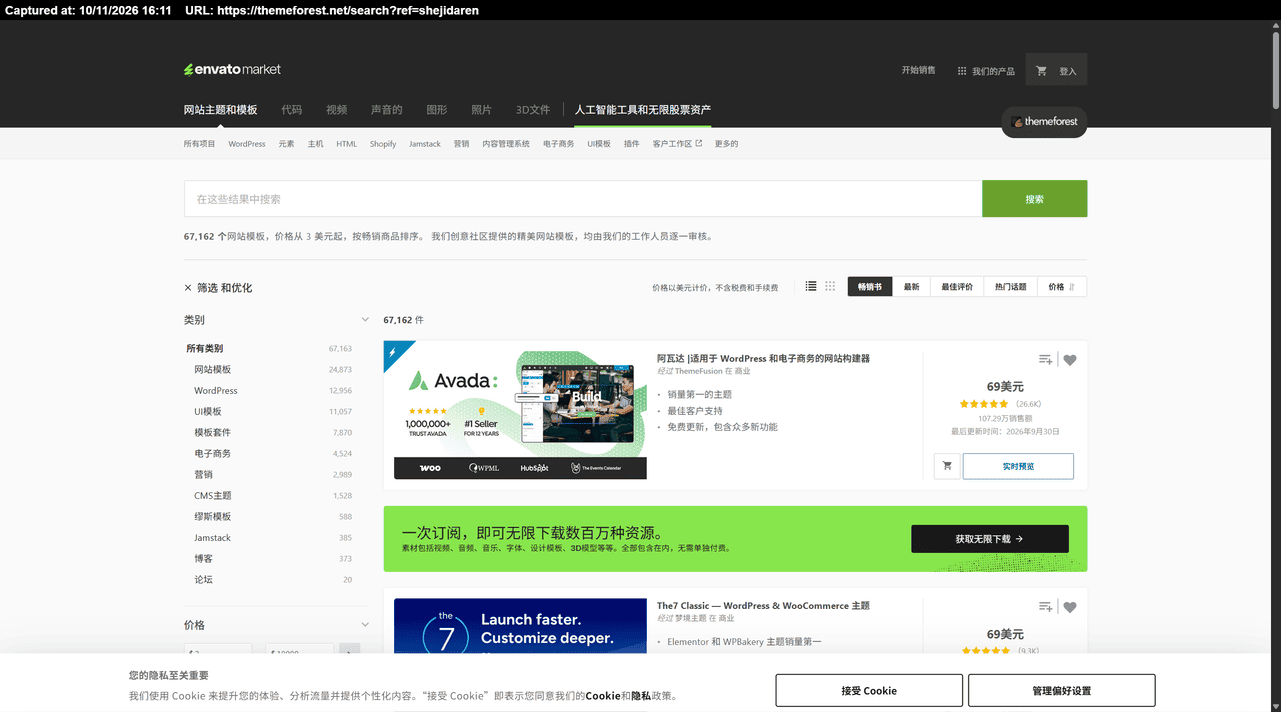Image resolution: width=1281 pixels, height=712 pixels.
Task: Open the 我们的产品 grid menu
Action: coord(986,71)
